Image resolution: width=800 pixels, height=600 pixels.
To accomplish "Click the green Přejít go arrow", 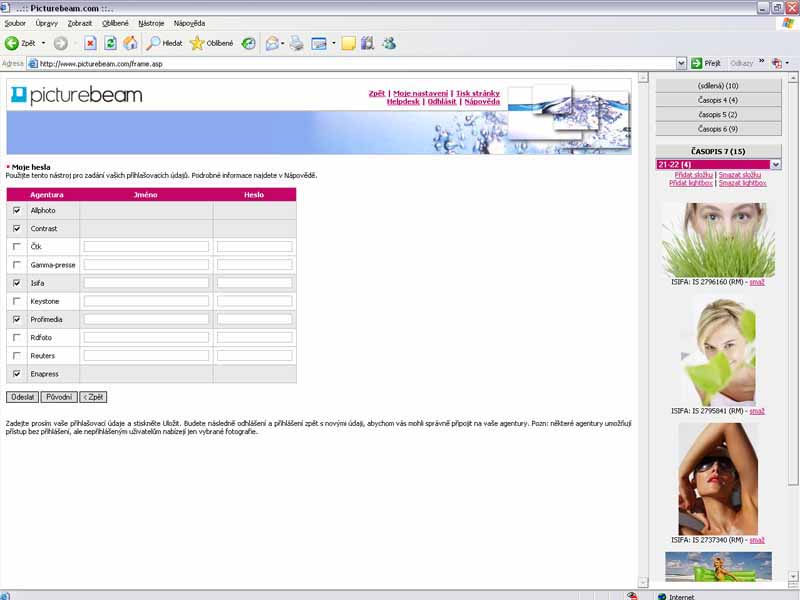I will 696,63.
